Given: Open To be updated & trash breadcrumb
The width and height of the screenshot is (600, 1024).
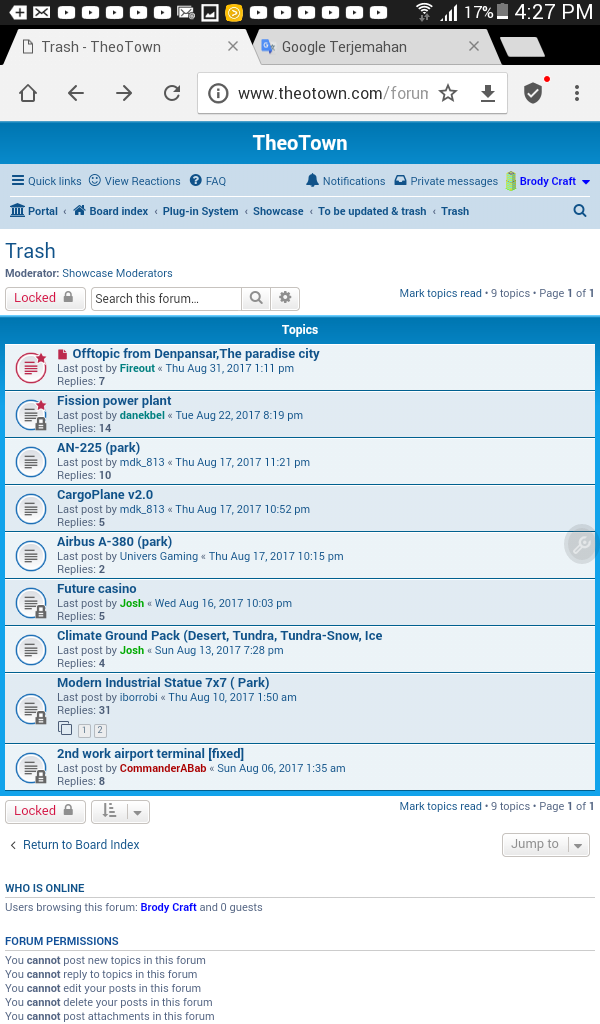Looking at the screenshot, I should point(372,211).
